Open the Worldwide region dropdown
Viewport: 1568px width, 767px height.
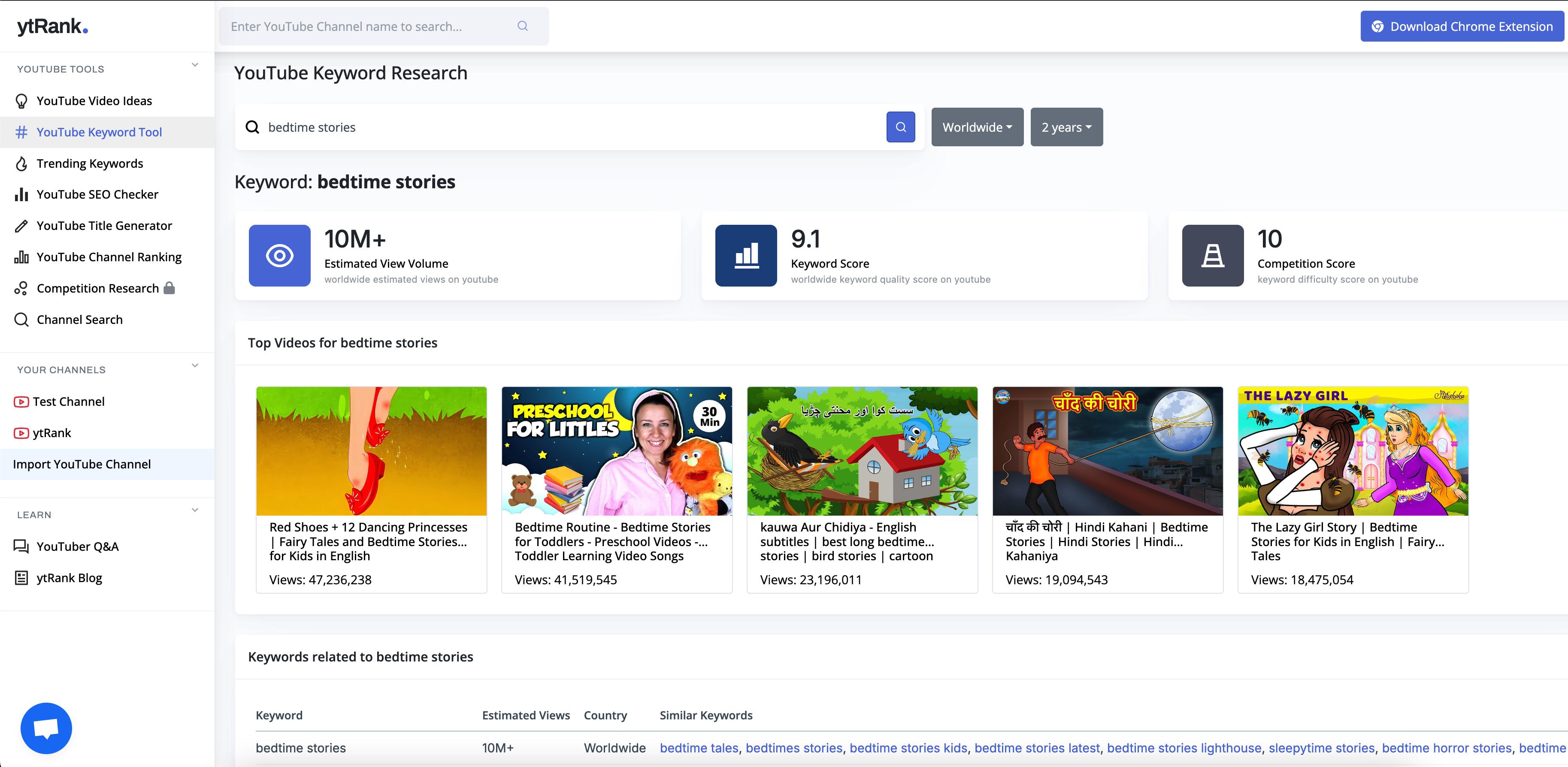click(977, 127)
